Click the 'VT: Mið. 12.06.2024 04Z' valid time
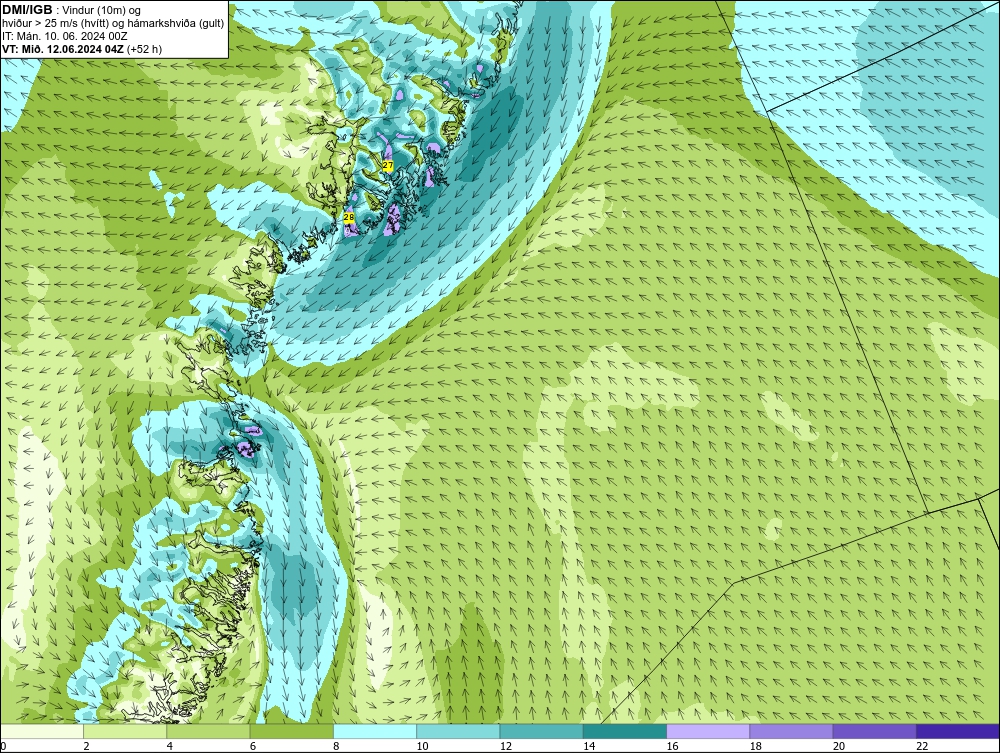The height and width of the screenshot is (753, 1000). [x=63, y=49]
